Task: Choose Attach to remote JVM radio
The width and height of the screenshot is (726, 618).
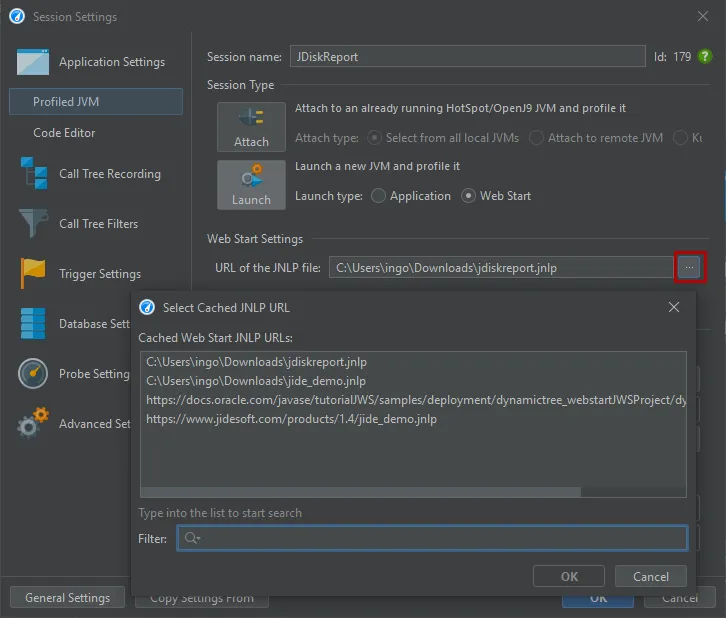Action: pyautogui.click(x=536, y=137)
